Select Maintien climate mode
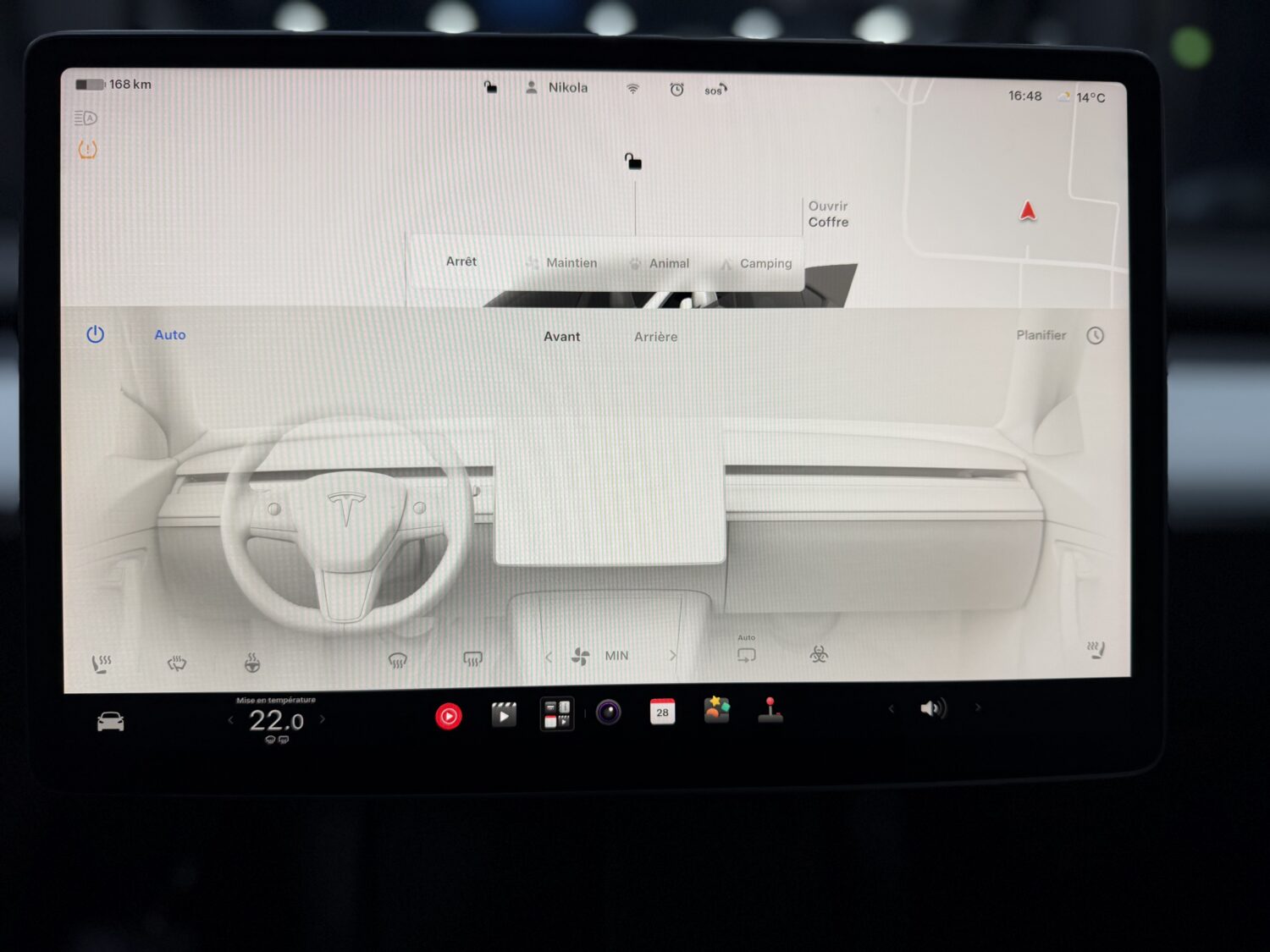Viewport: 1270px width, 952px height. click(x=561, y=263)
